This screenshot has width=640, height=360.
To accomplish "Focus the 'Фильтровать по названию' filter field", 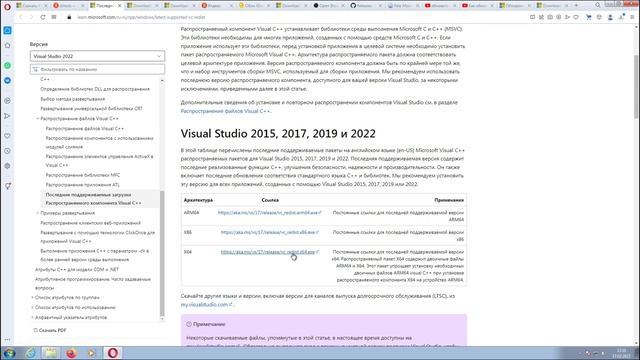I will (97, 69).
